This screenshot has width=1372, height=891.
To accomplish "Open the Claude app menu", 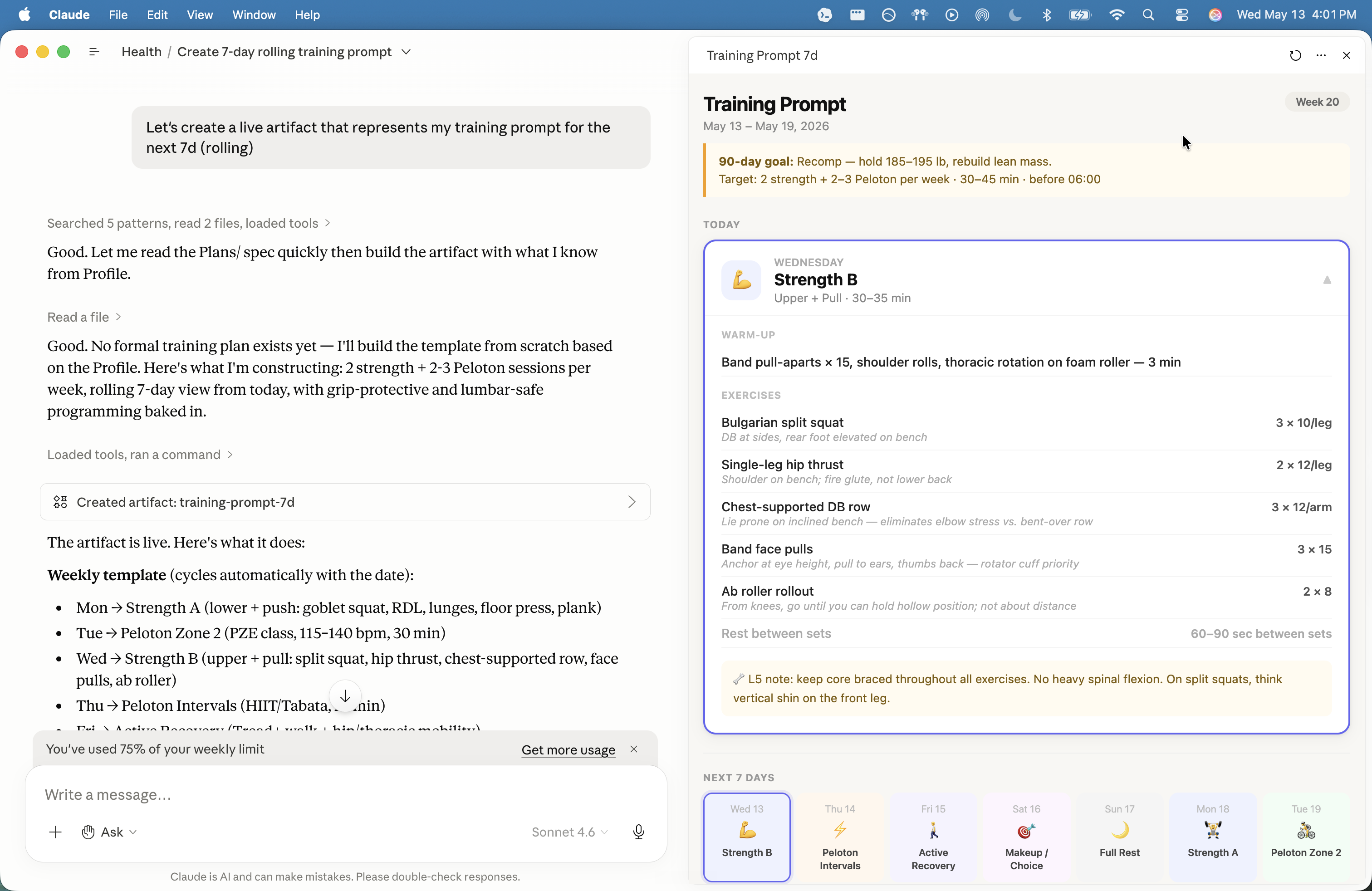I will point(69,15).
